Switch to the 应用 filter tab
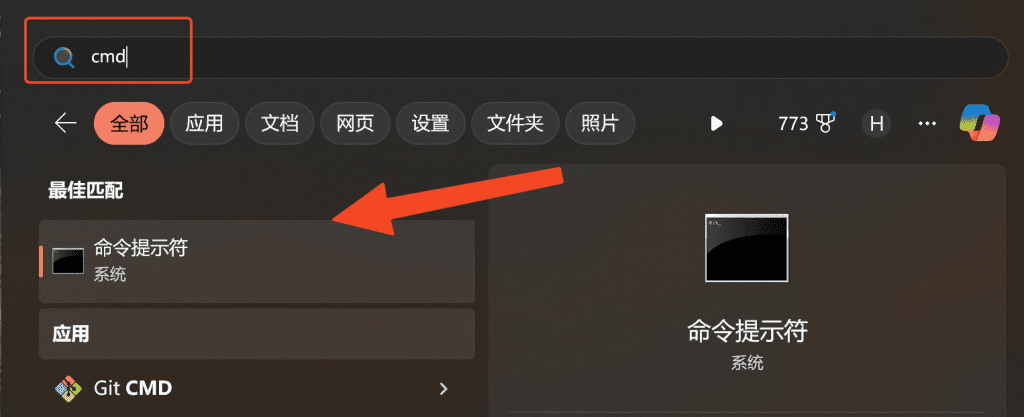Image resolution: width=1024 pixels, height=417 pixels. [204, 123]
